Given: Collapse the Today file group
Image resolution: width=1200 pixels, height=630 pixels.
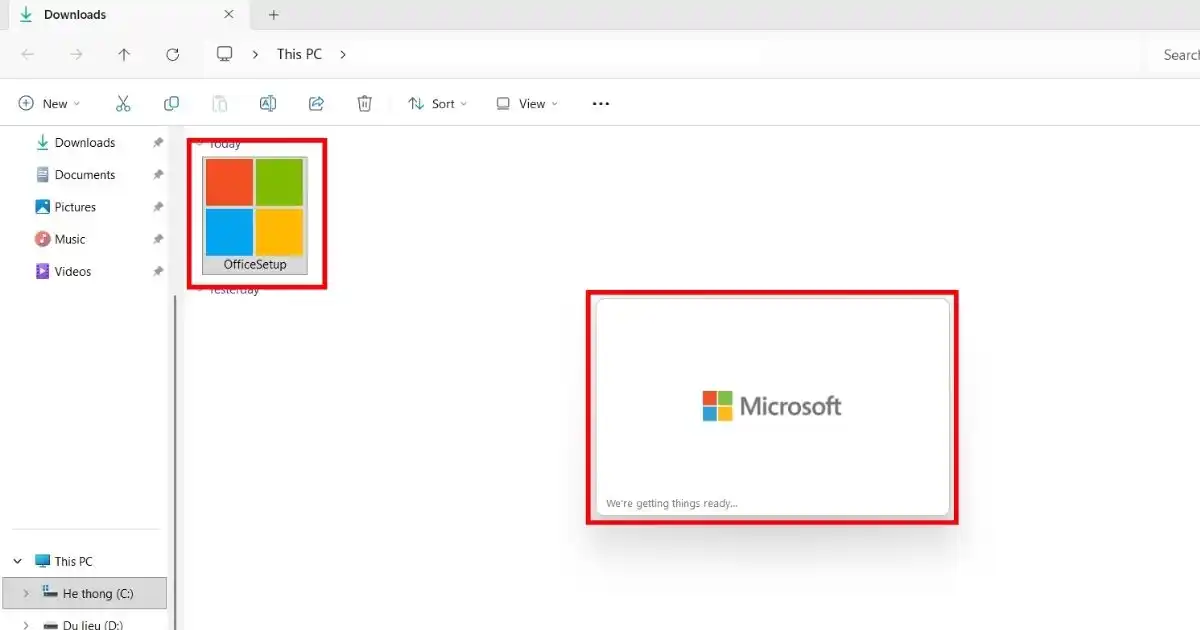Looking at the screenshot, I should click(x=200, y=144).
